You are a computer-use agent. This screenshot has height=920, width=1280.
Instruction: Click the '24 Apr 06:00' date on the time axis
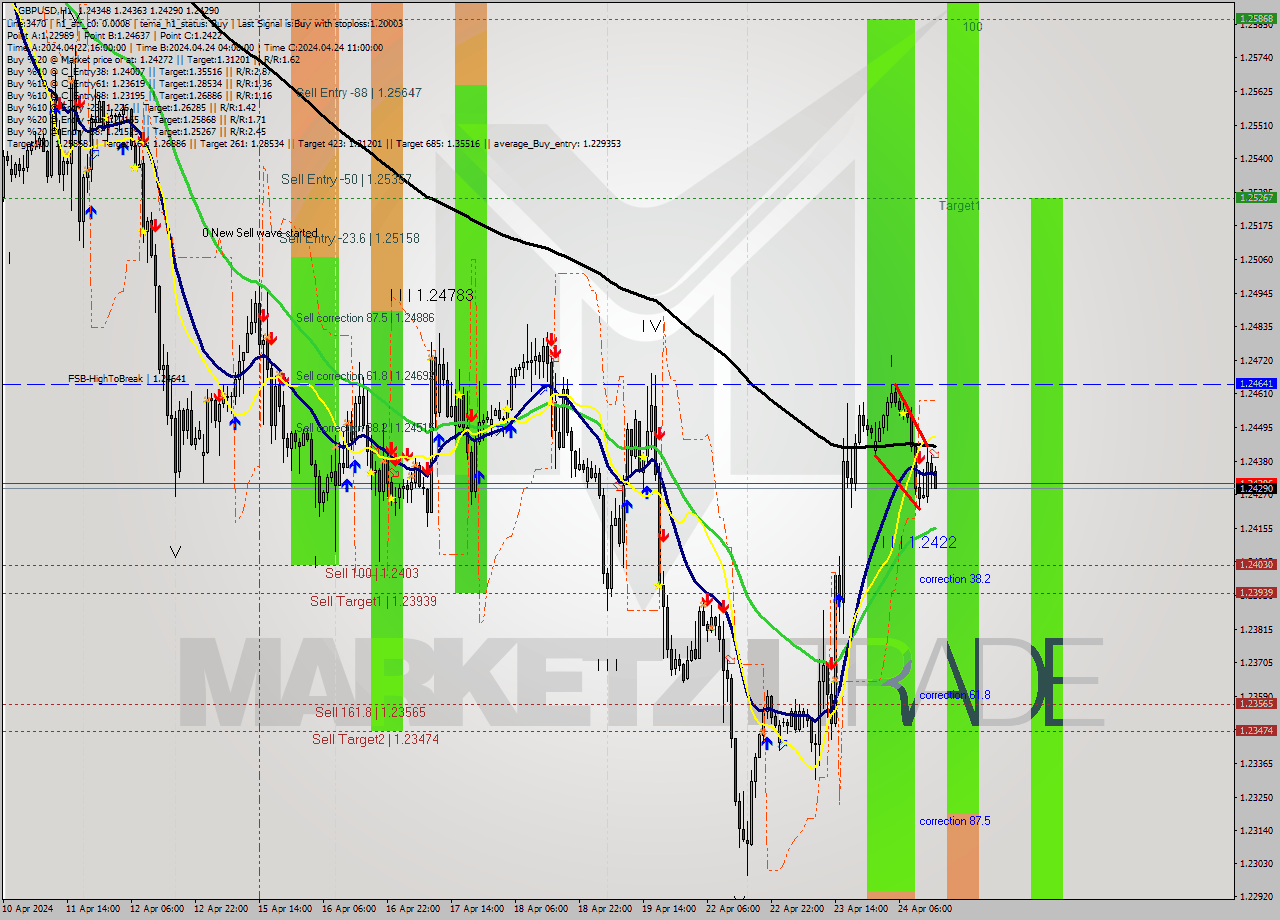(925, 909)
